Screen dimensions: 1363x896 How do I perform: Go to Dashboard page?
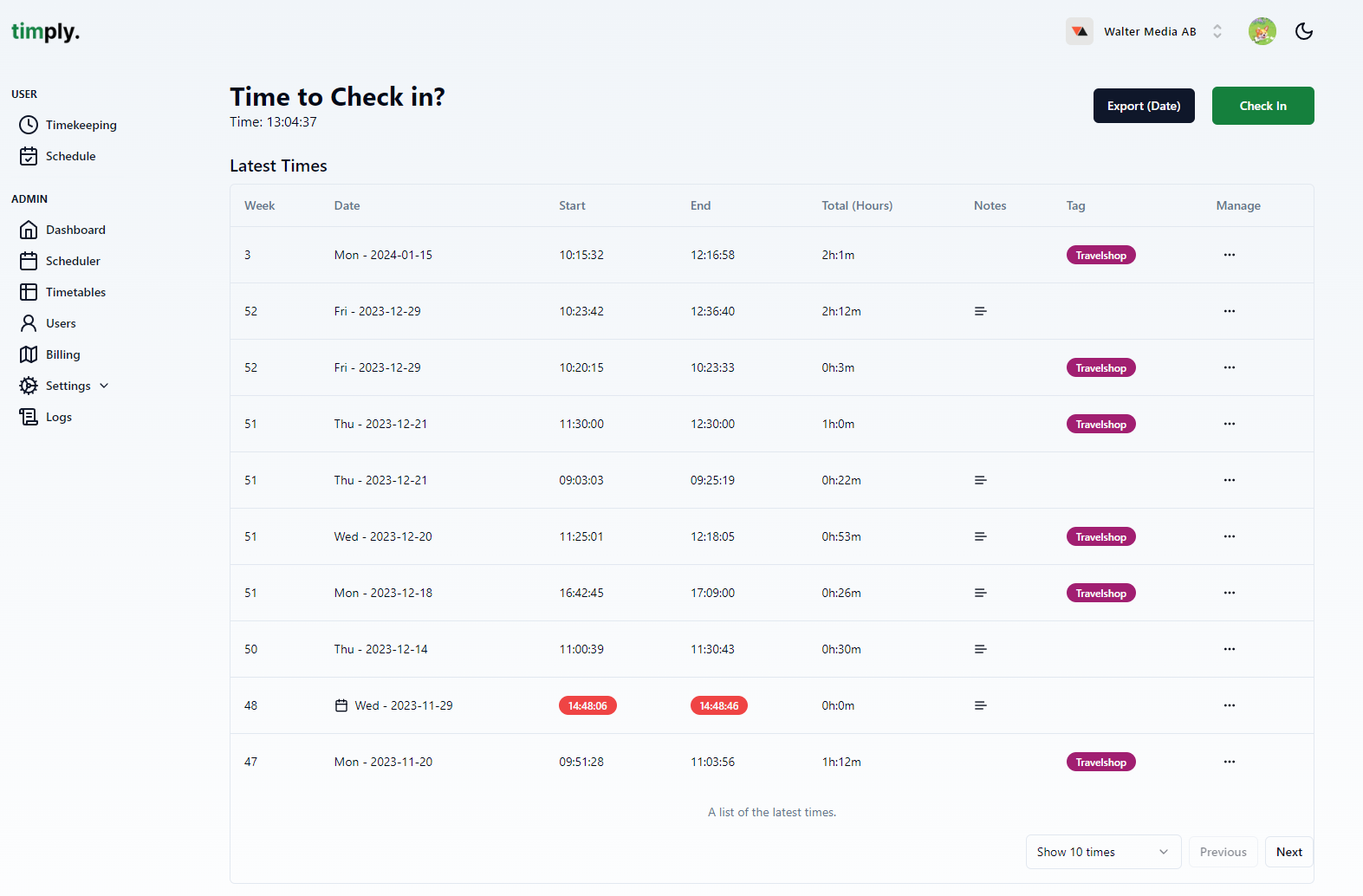coord(75,230)
